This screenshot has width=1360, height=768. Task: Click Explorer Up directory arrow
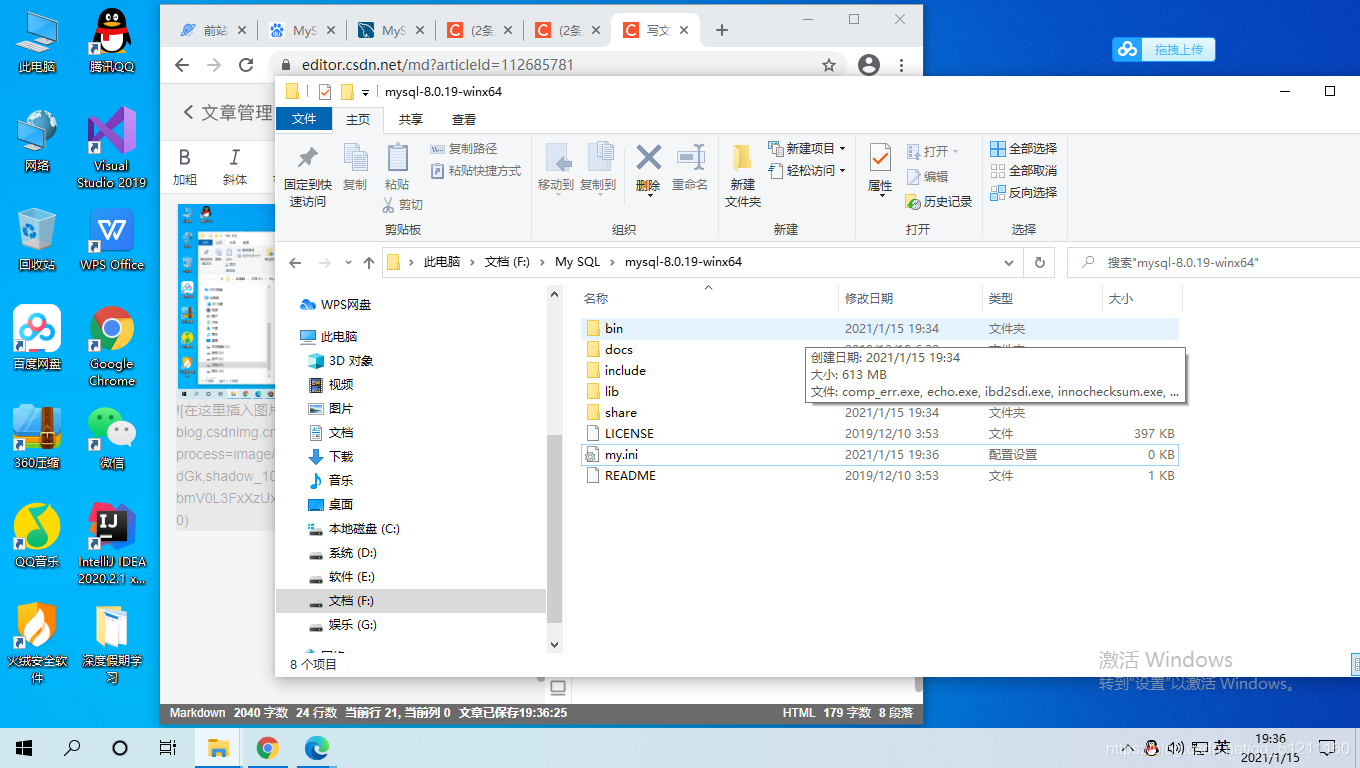tap(369, 262)
